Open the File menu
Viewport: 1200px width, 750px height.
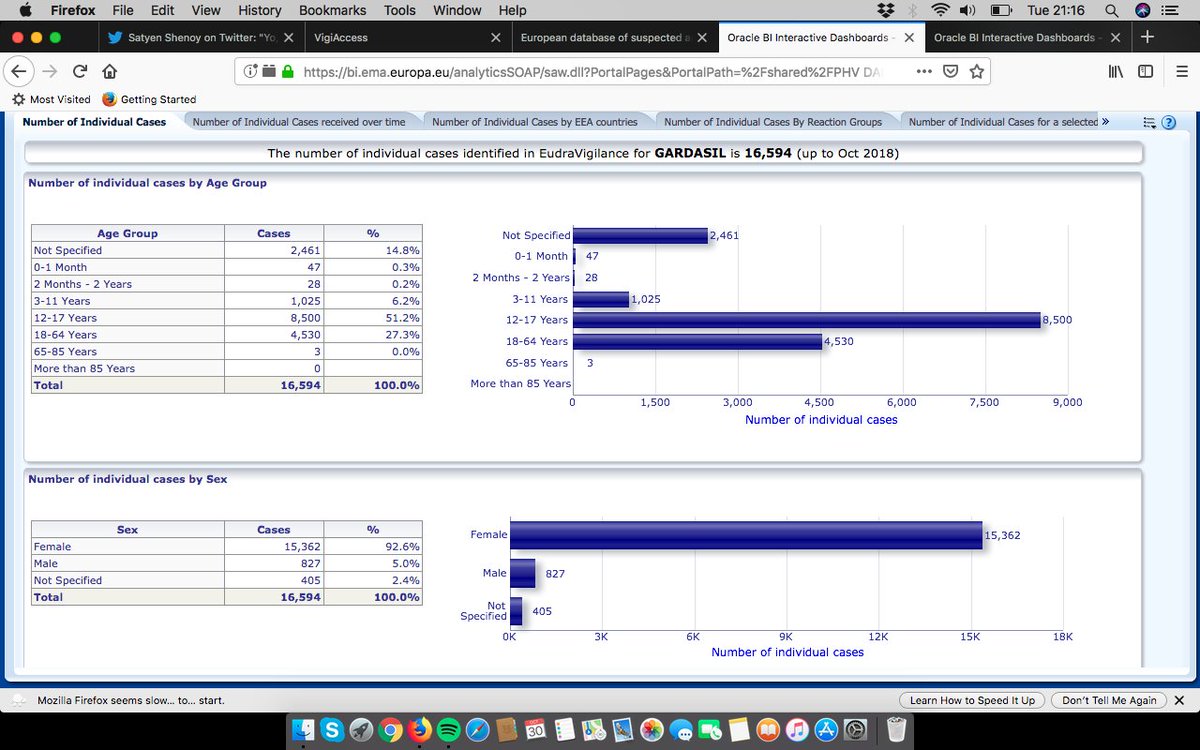tap(123, 10)
